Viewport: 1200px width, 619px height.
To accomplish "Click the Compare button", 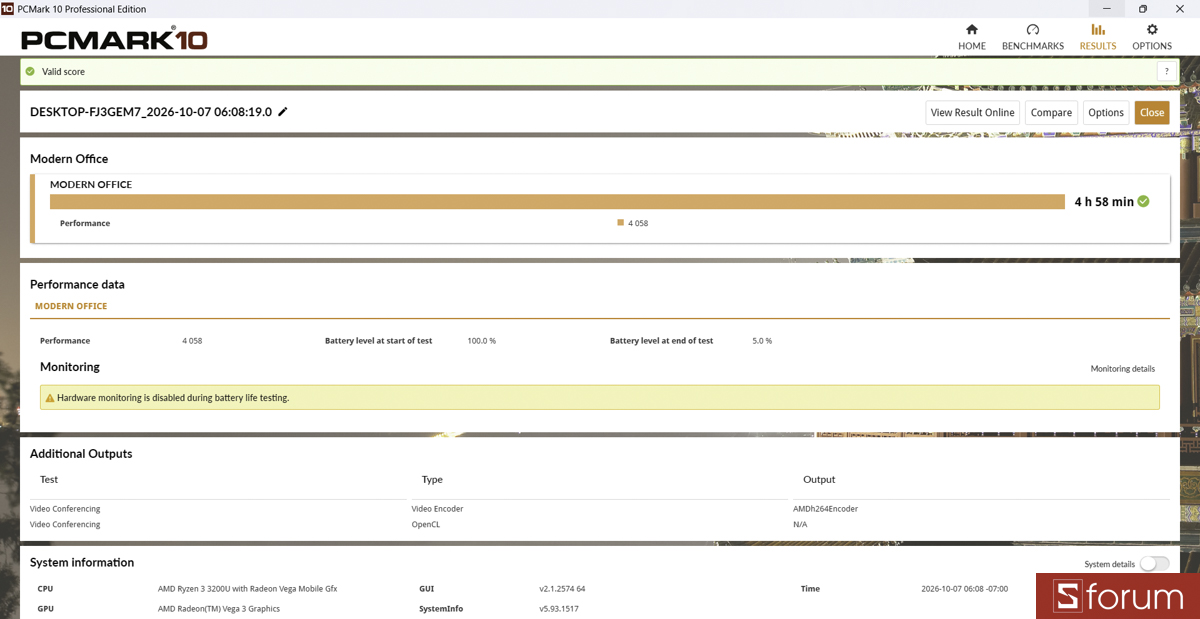I will tap(1051, 113).
